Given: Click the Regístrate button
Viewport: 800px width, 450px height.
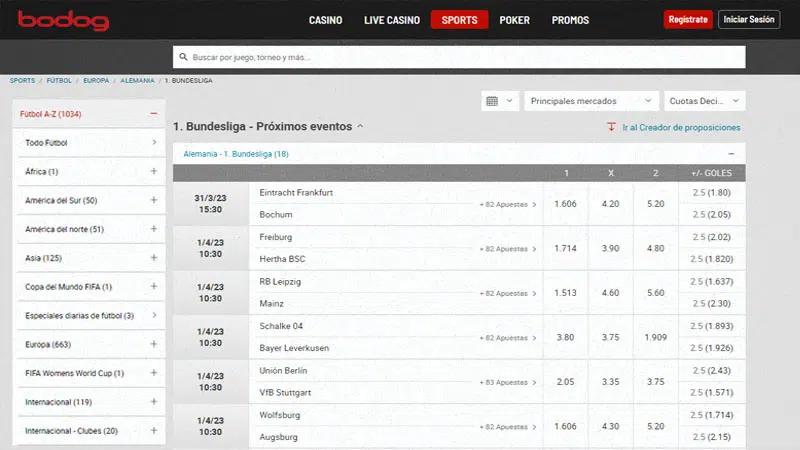Looking at the screenshot, I should [x=688, y=20].
